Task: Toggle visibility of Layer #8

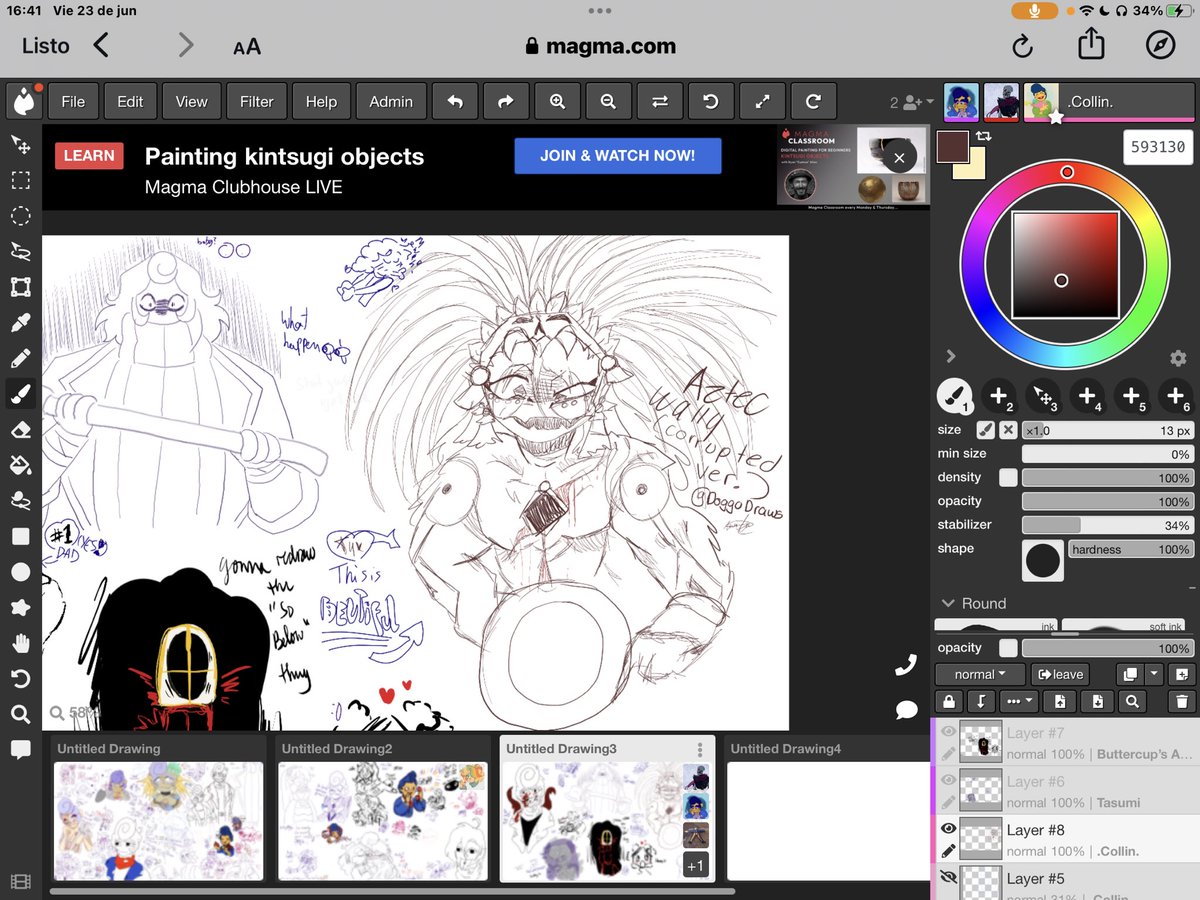Action: pos(948,829)
